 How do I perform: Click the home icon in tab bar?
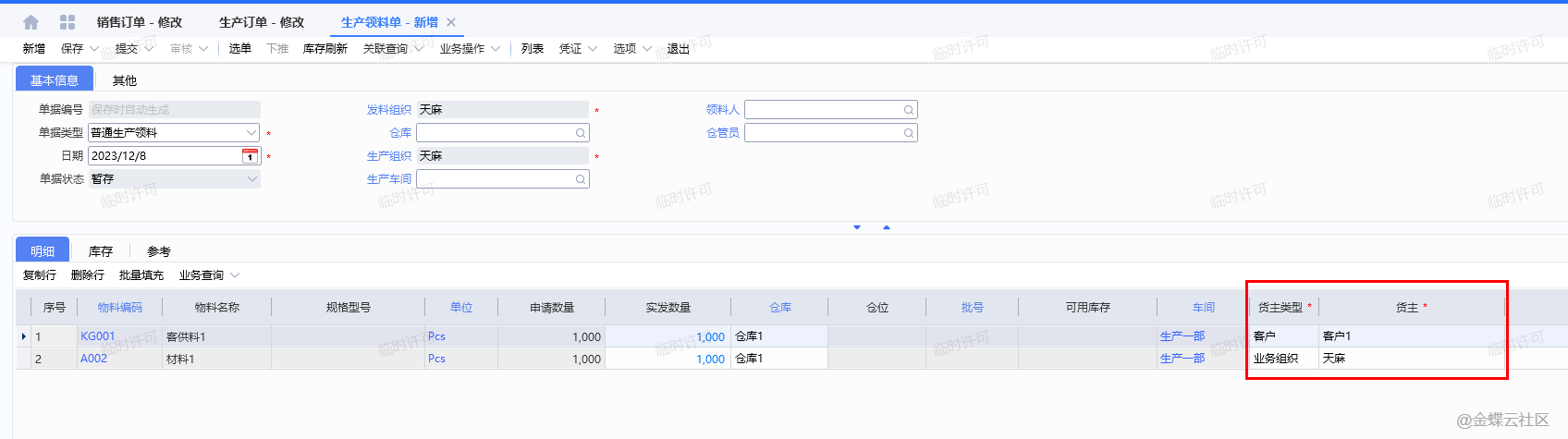point(31,22)
